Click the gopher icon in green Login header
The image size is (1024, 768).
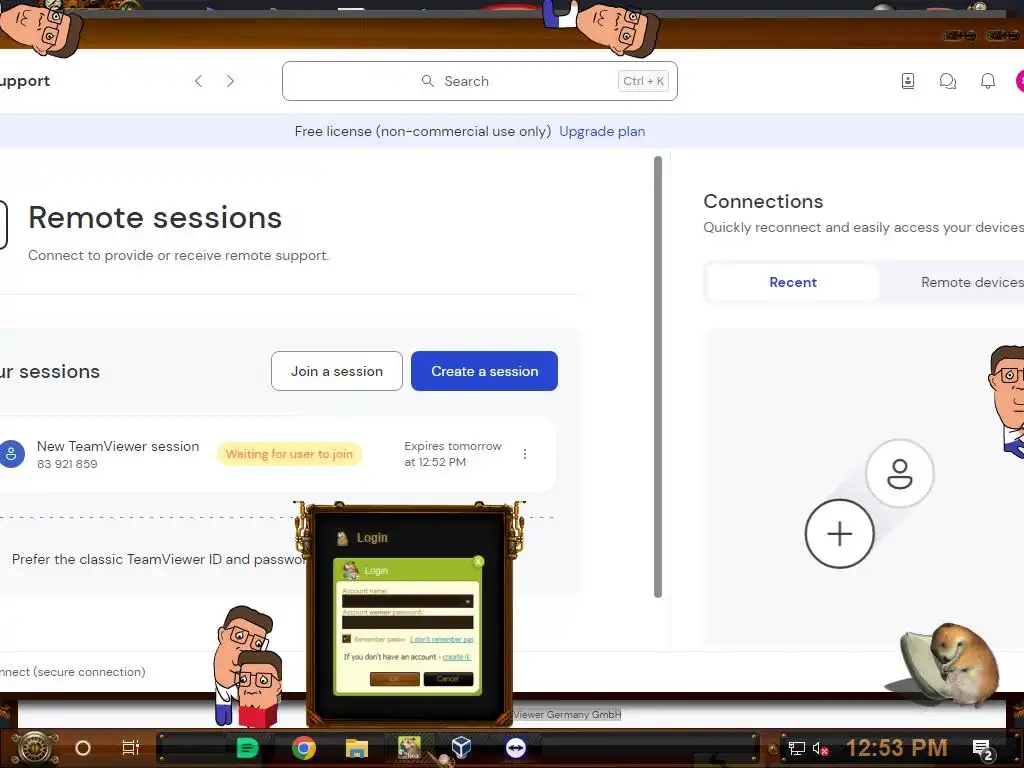click(351, 570)
